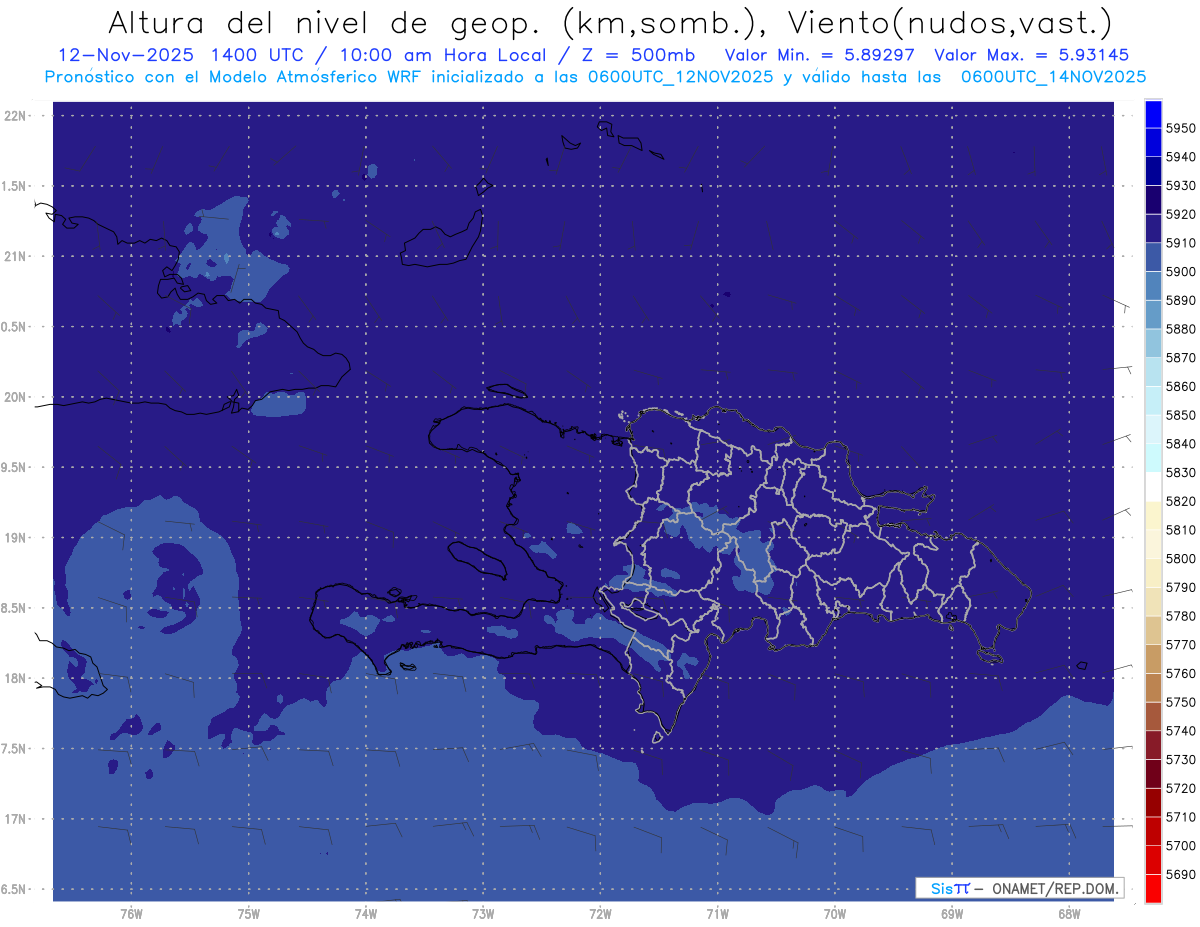Click the '71W' longitude label
The width and height of the screenshot is (1200, 927).
tap(717, 914)
